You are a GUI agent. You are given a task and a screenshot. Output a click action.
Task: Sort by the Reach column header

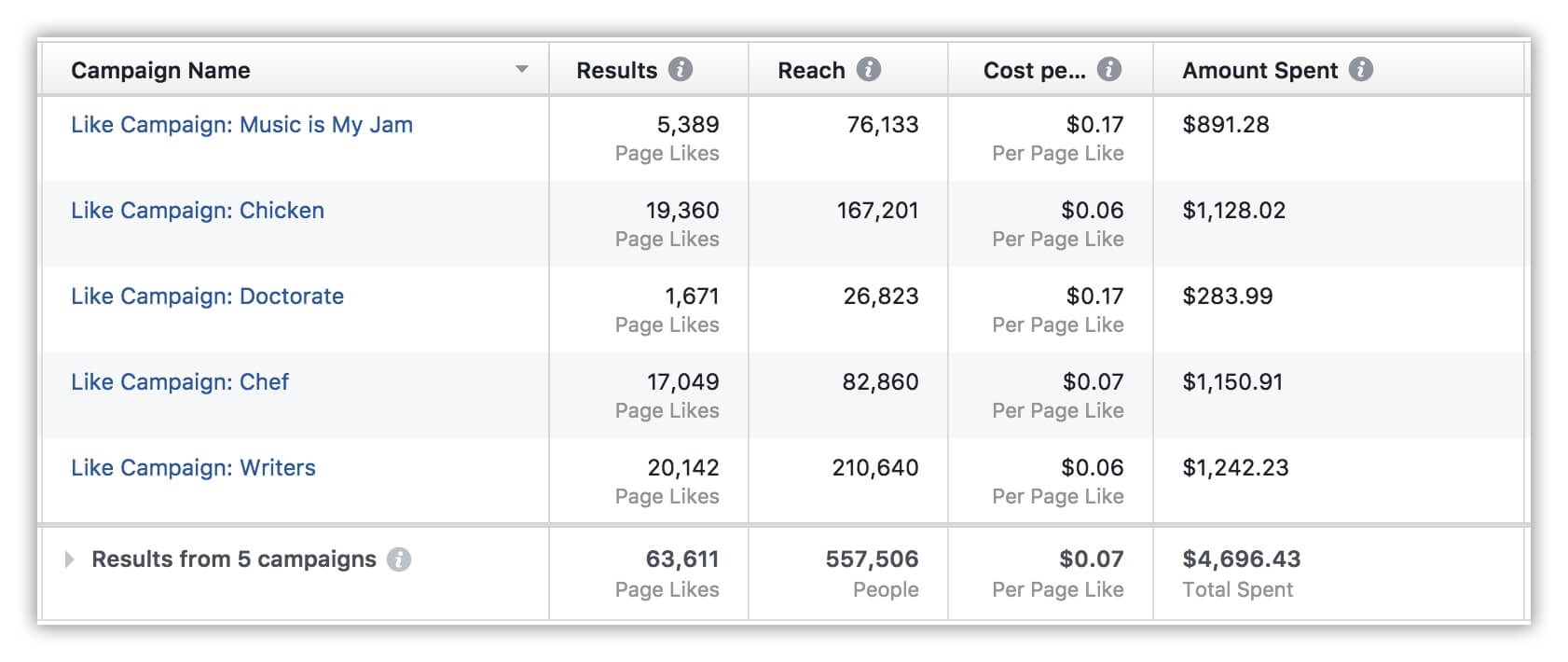tap(811, 70)
